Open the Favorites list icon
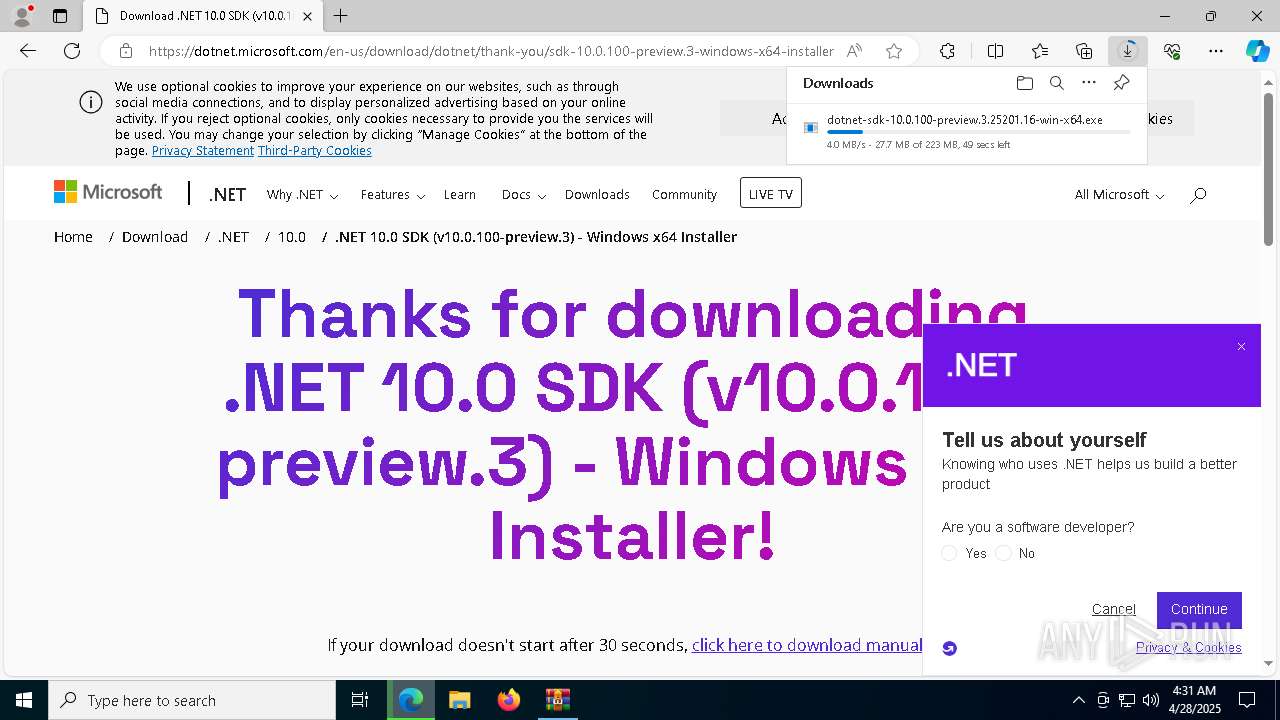1280x720 pixels. point(1040,51)
